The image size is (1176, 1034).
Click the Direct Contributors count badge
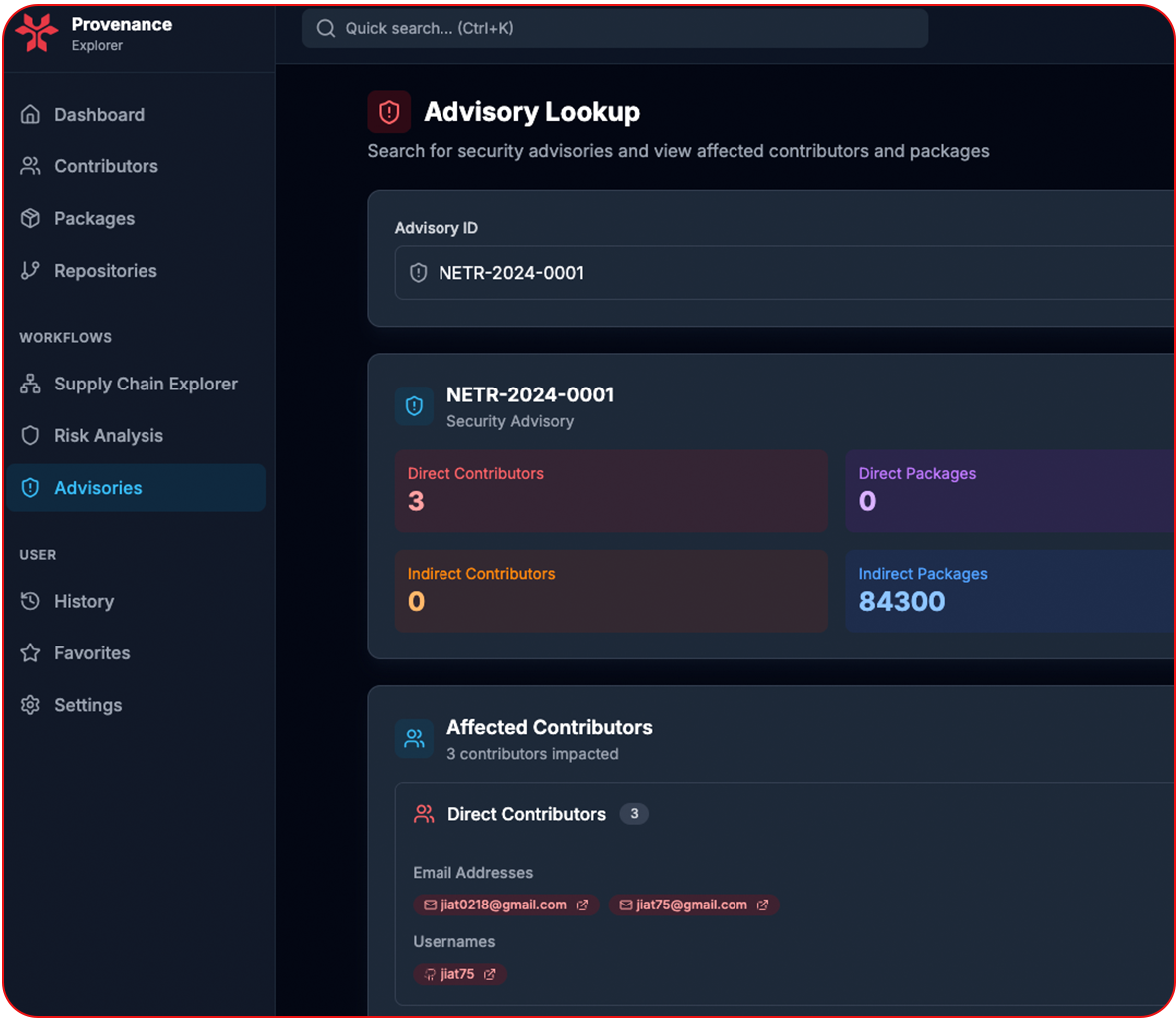pos(634,814)
